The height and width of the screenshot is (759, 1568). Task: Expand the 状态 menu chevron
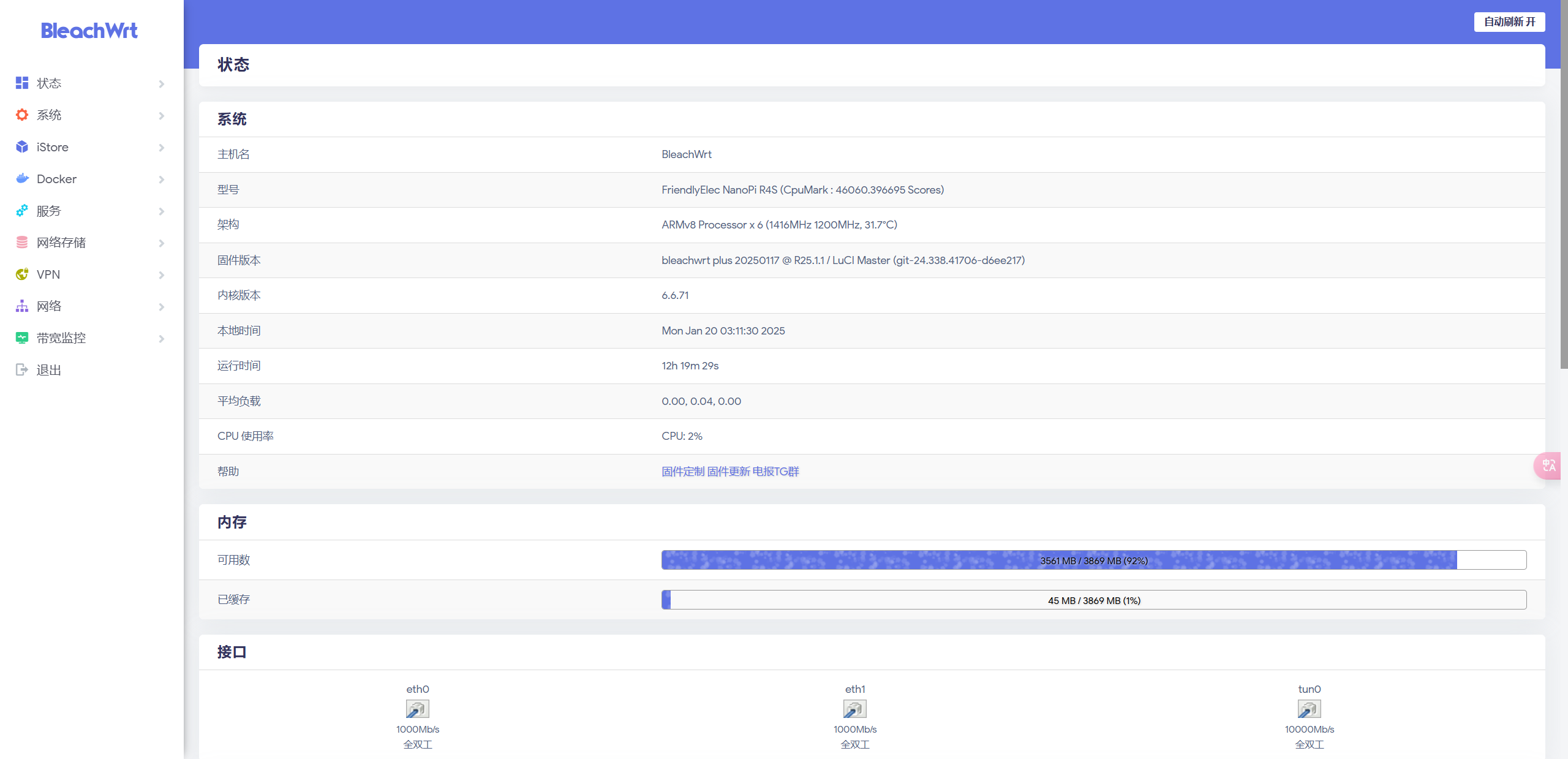[162, 84]
